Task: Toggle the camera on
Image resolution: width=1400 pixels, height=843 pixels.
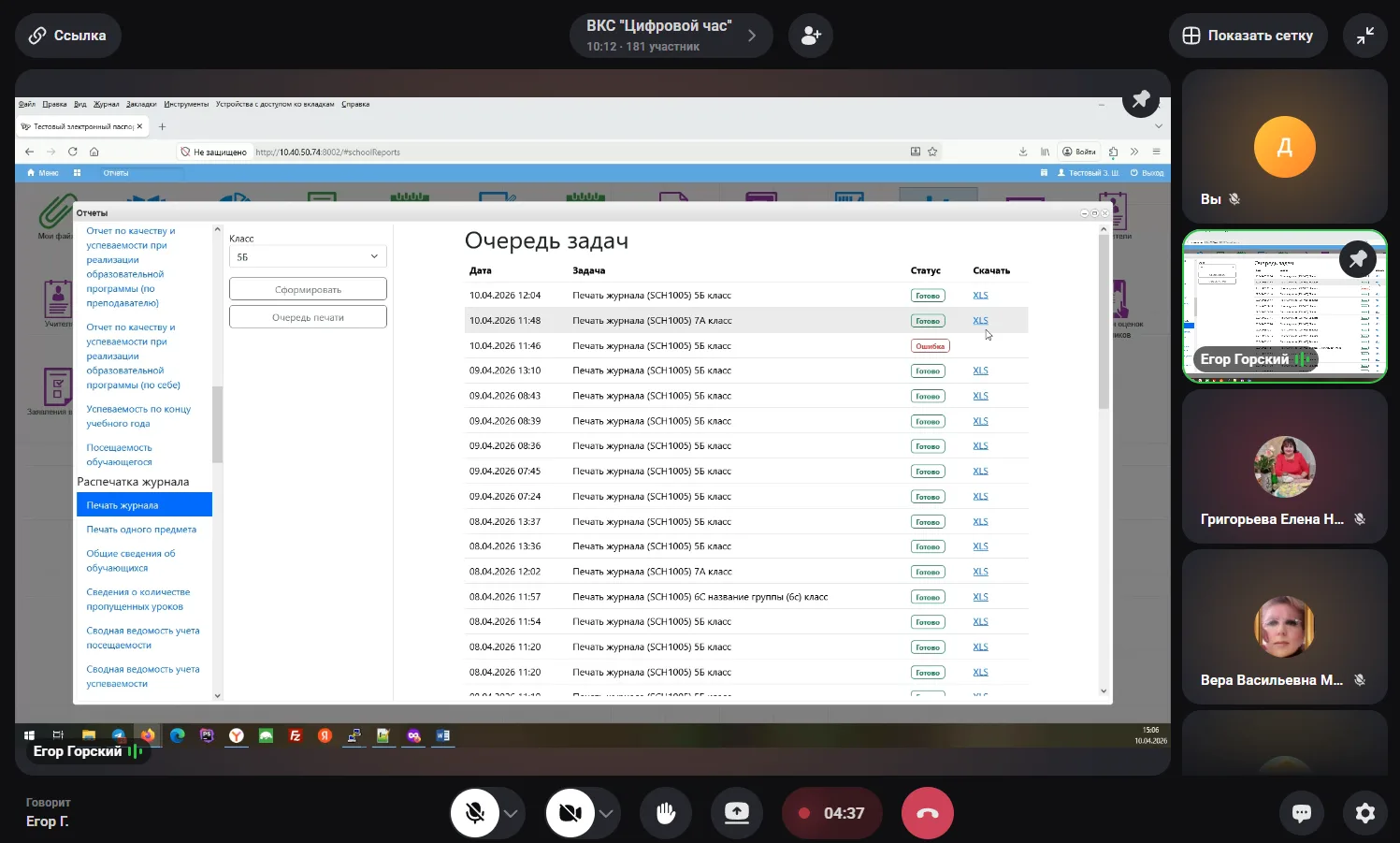Action: coord(570,813)
